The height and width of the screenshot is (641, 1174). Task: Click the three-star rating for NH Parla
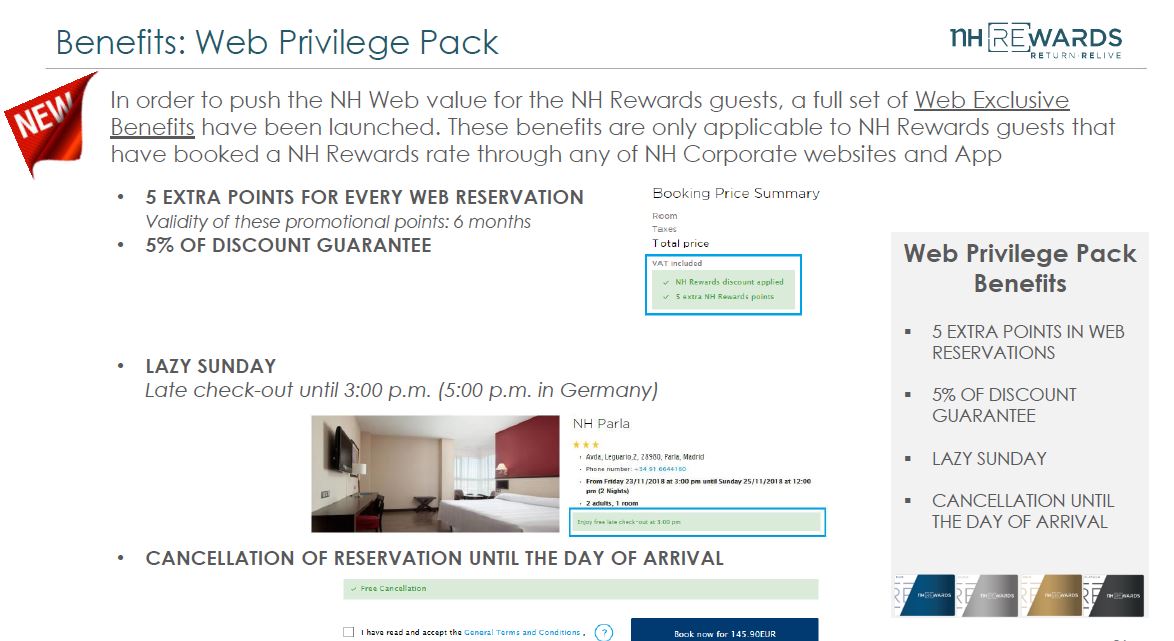586,445
